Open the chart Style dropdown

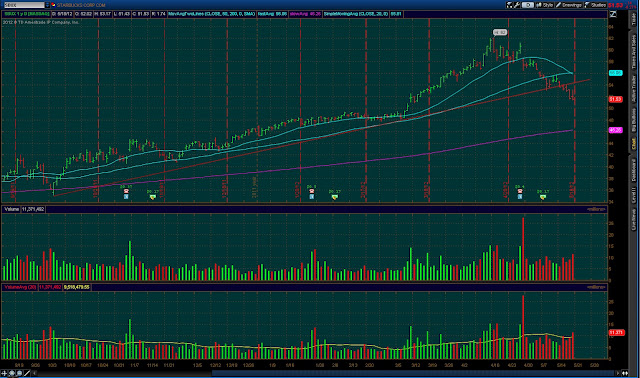[545, 5]
